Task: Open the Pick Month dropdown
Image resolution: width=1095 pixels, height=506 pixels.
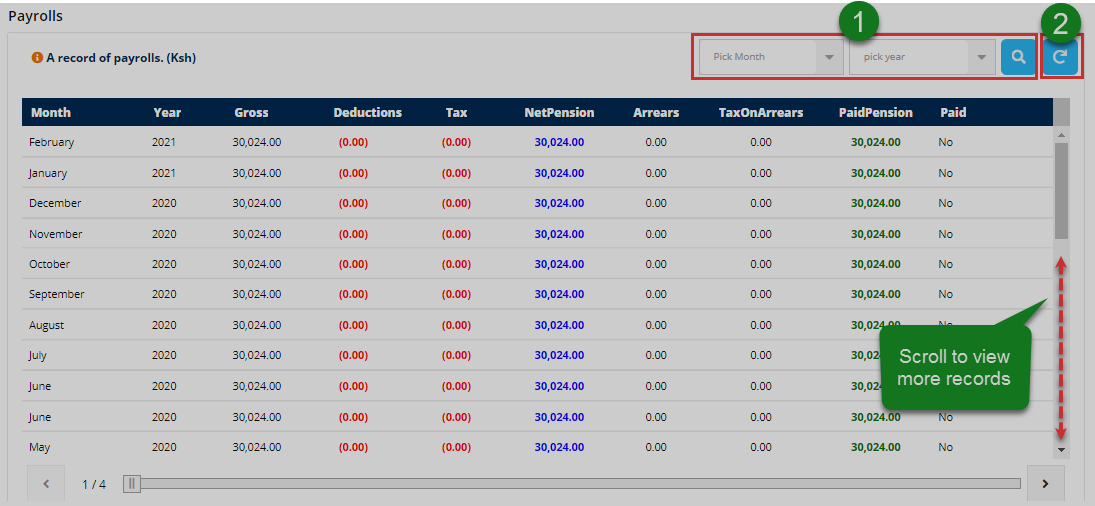Action: 760,57
